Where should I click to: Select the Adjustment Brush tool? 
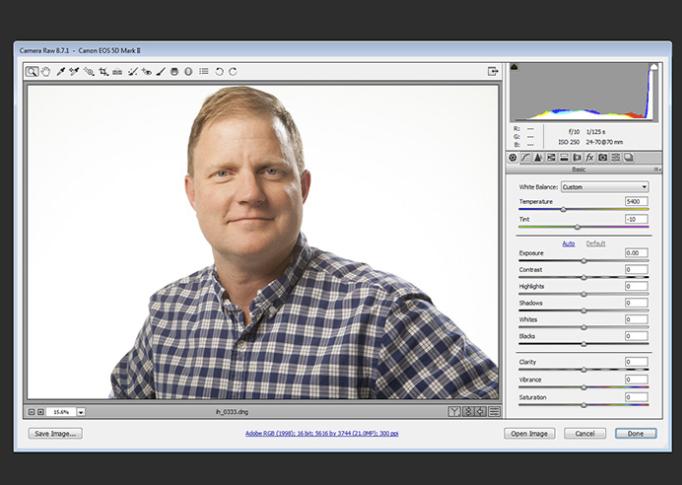[x=161, y=72]
